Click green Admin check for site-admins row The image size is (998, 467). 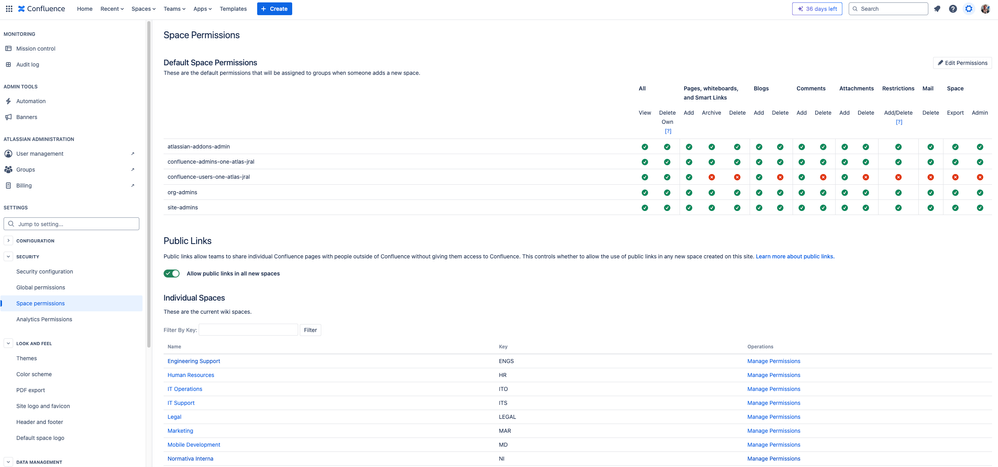pyautogui.click(x=980, y=207)
